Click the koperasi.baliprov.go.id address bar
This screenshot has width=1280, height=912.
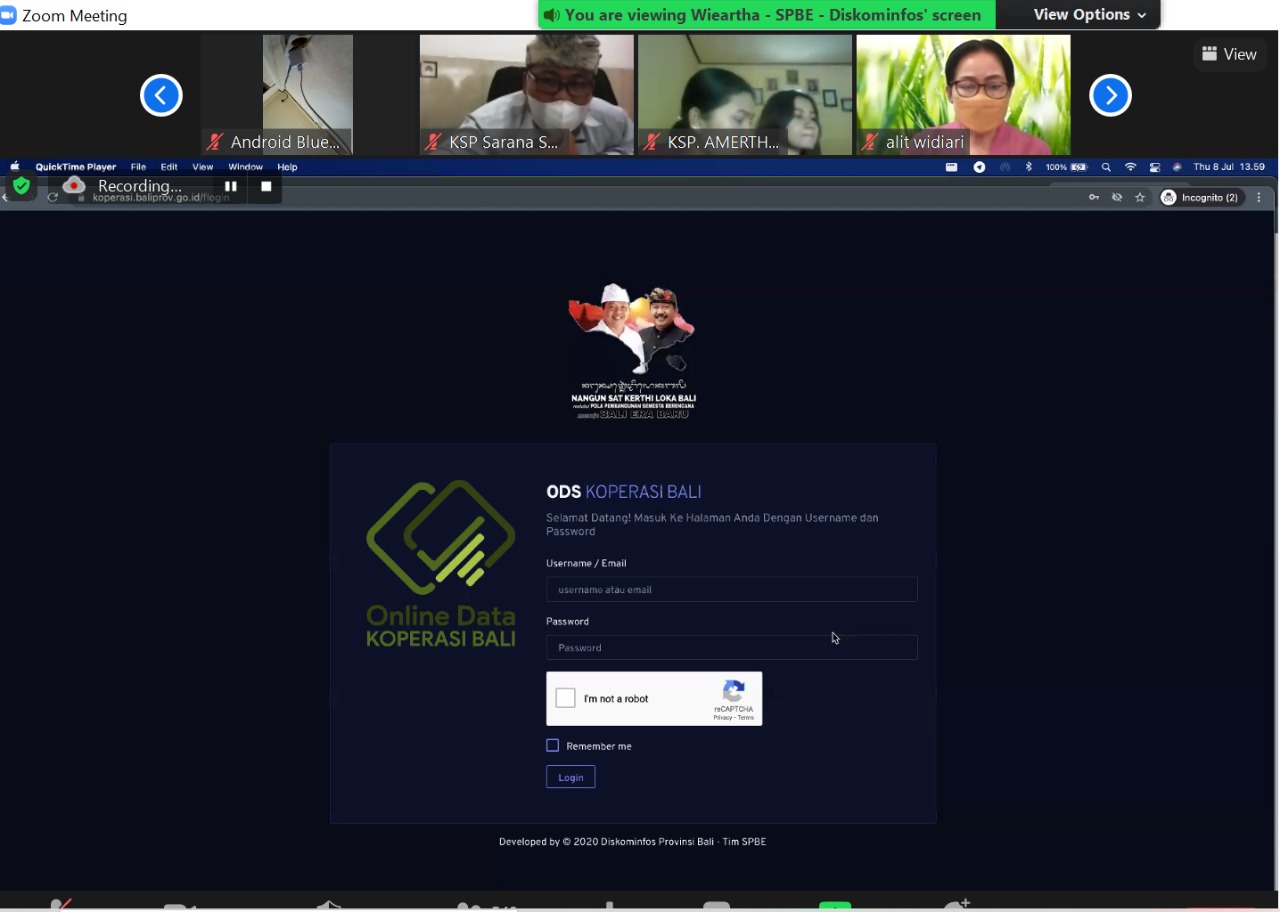tap(160, 198)
